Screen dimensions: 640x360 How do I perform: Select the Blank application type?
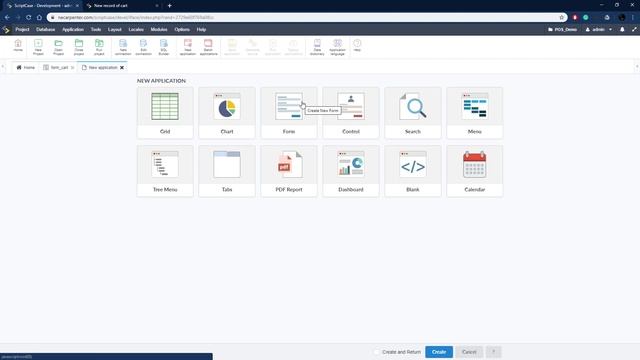[x=413, y=171]
